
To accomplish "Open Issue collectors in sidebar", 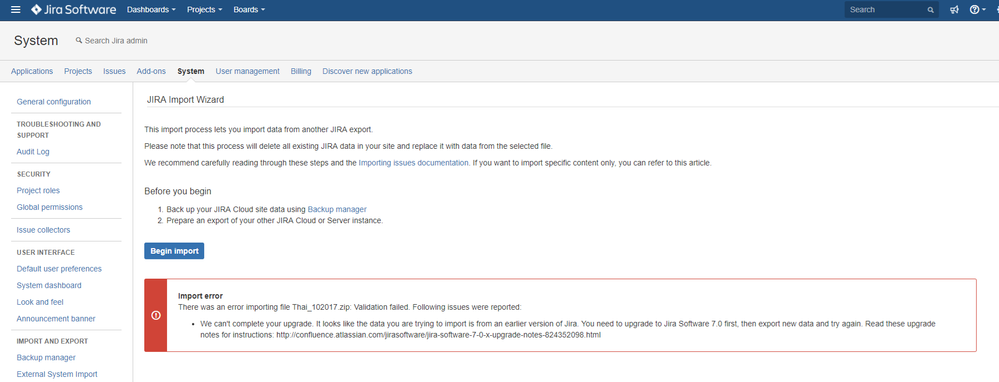I will point(43,230).
